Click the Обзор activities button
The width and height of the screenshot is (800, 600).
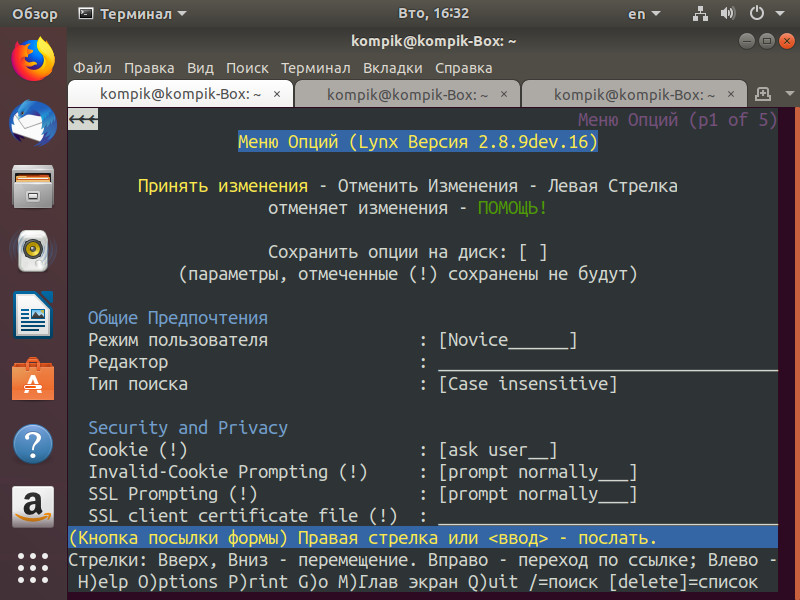[x=35, y=14]
